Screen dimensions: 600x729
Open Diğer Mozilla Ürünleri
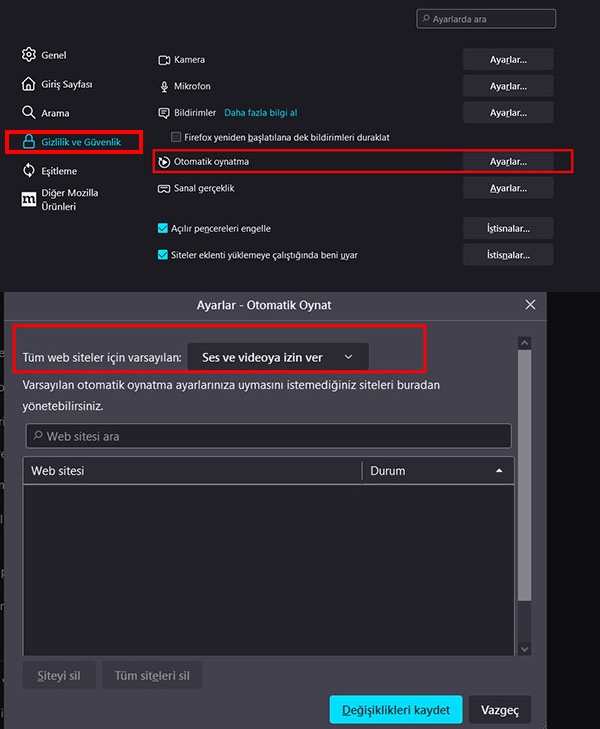pos(60,199)
